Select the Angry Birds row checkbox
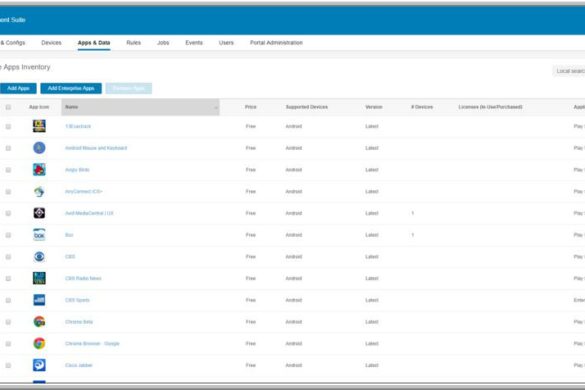This screenshot has height=390, width=585. click(x=8, y=170)
